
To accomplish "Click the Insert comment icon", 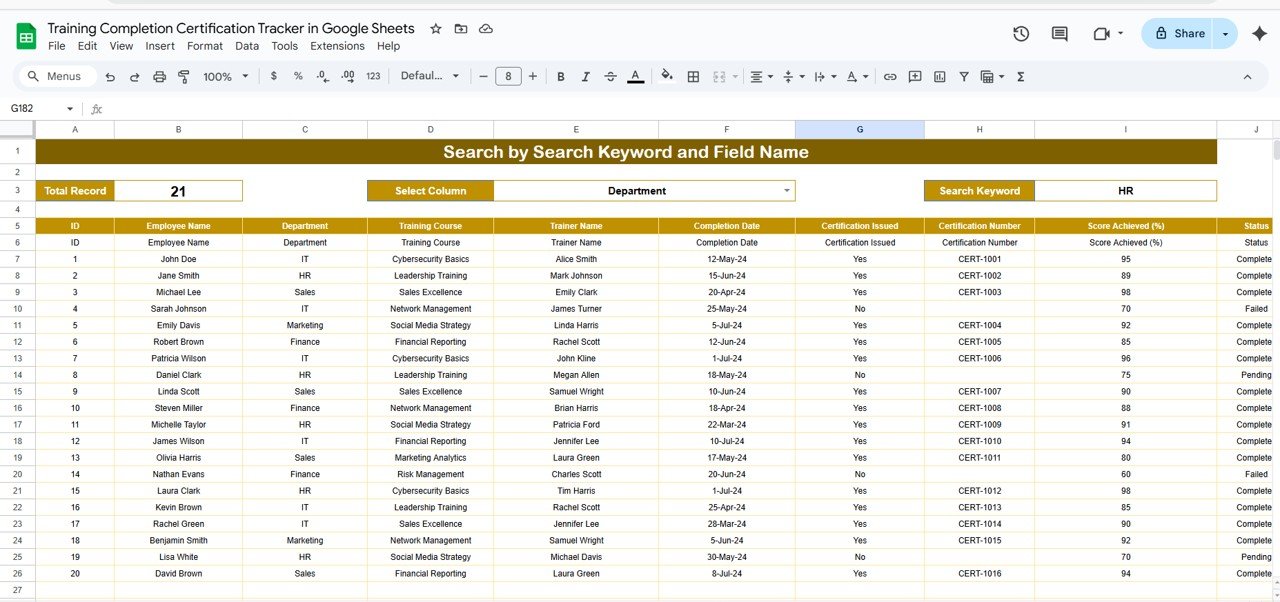I will click(914, 76).
